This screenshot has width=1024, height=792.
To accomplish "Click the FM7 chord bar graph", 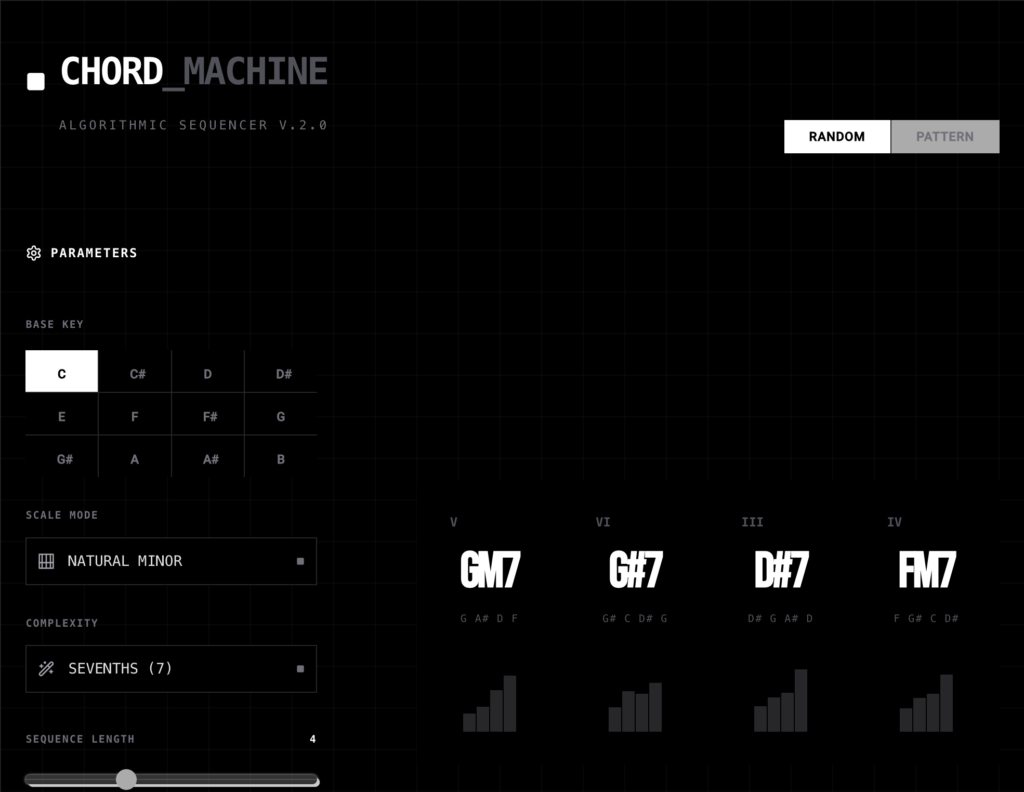I will pyautogui.click(x=926, y=704).
